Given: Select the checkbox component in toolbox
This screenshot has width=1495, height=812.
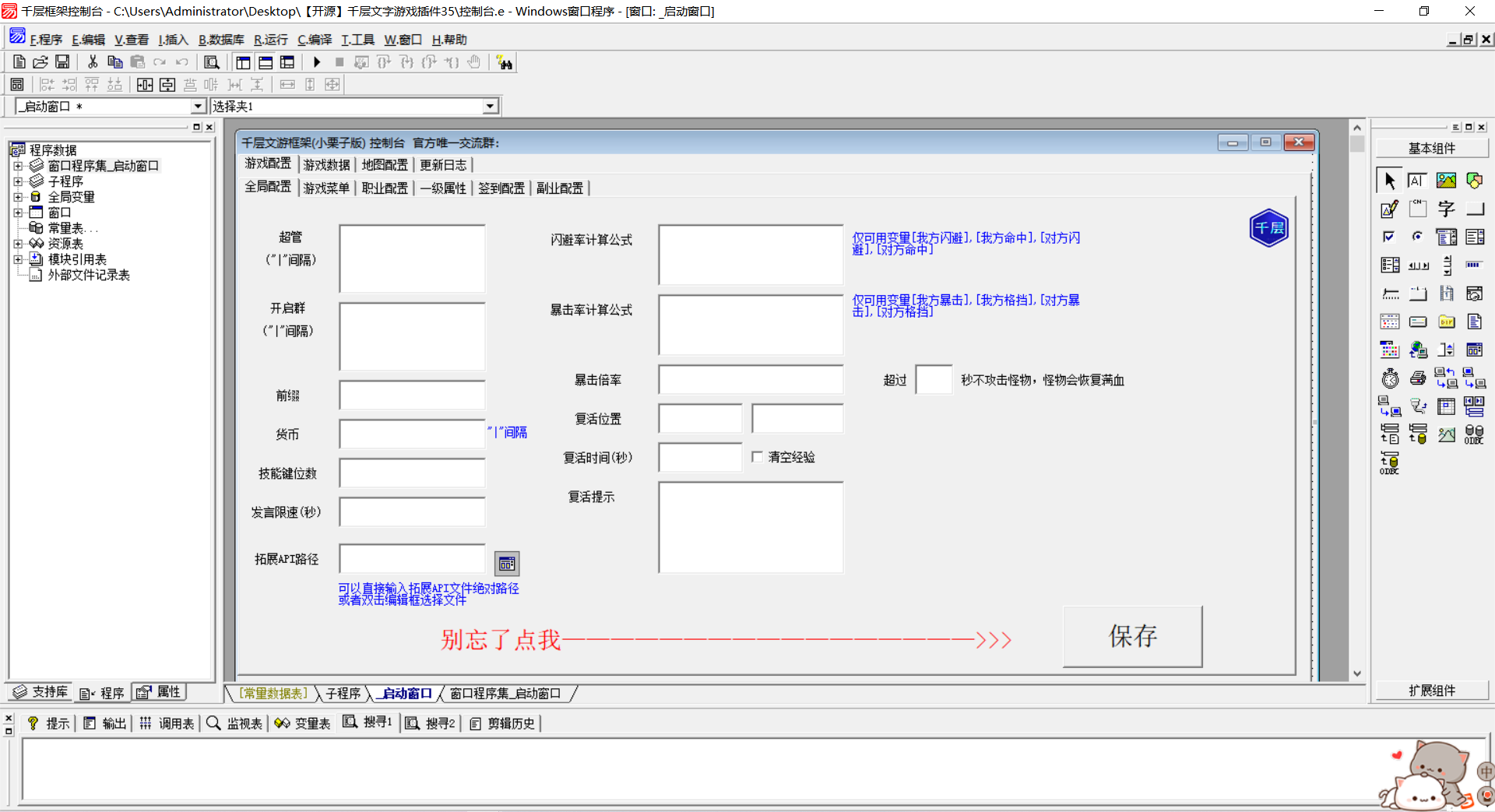Looking at the screenshot, I should (x=1389, y=237).
